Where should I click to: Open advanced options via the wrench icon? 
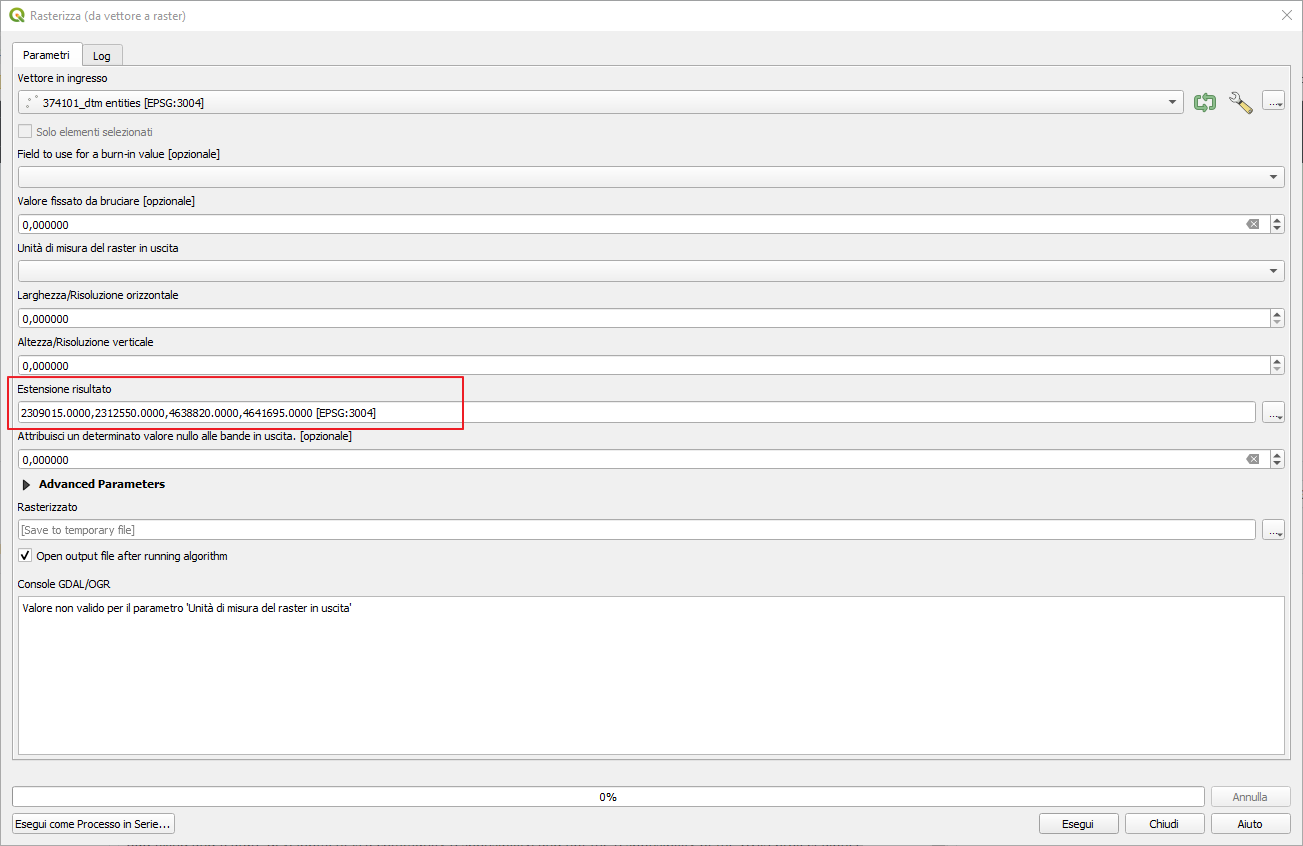point(1240,102)
